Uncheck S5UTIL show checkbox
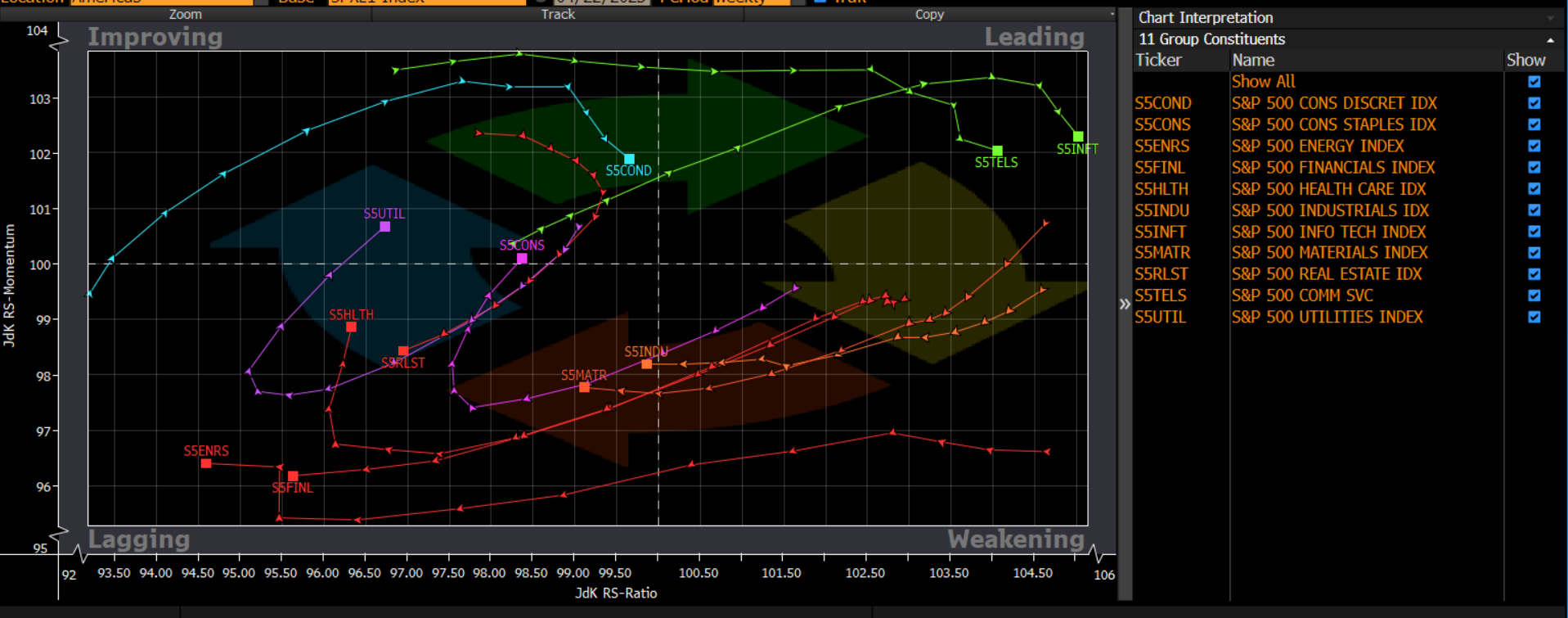Screen dimensions: 1568x618 pos(1534,317)
